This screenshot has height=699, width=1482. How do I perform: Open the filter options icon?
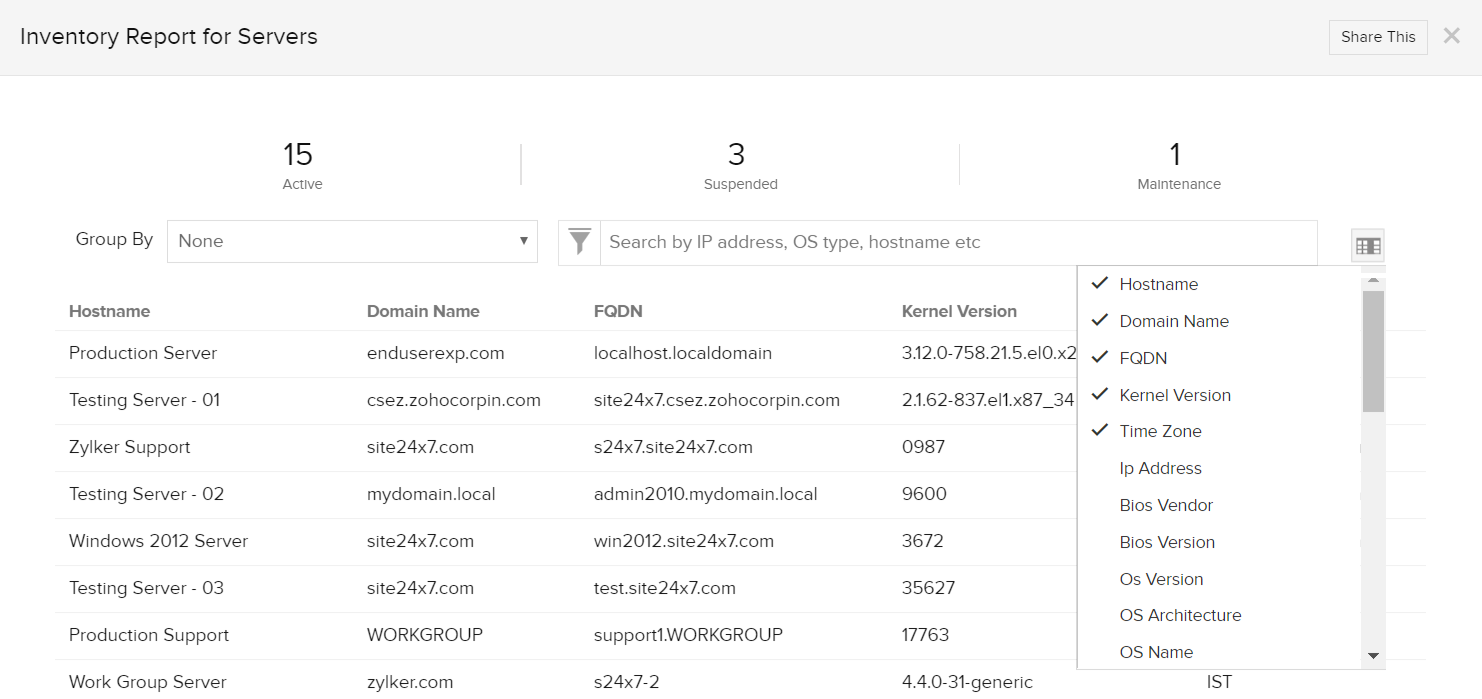click(579, 241)
